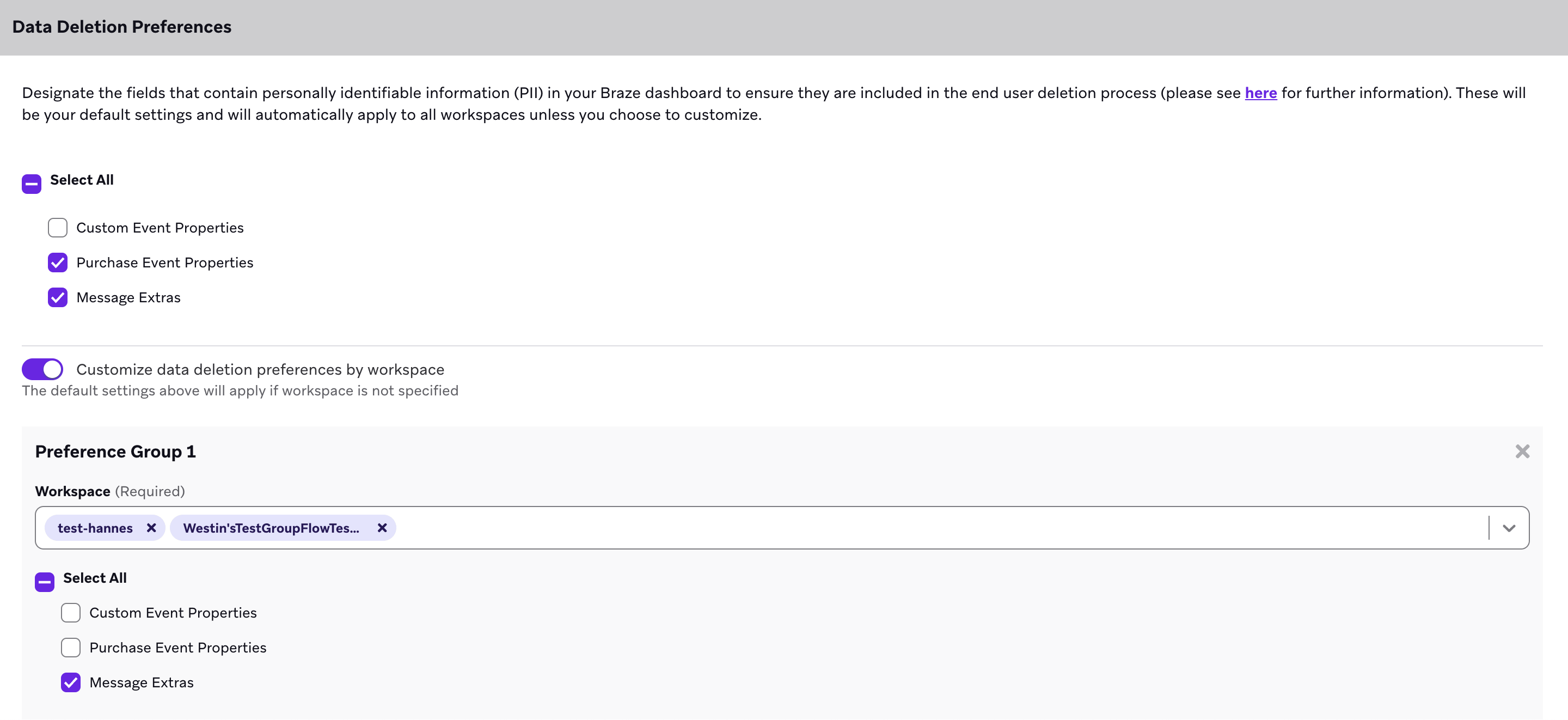1568x720 pixels.
Task: Click the 'default settings above will apply' note
Action: tap(241, 390)
